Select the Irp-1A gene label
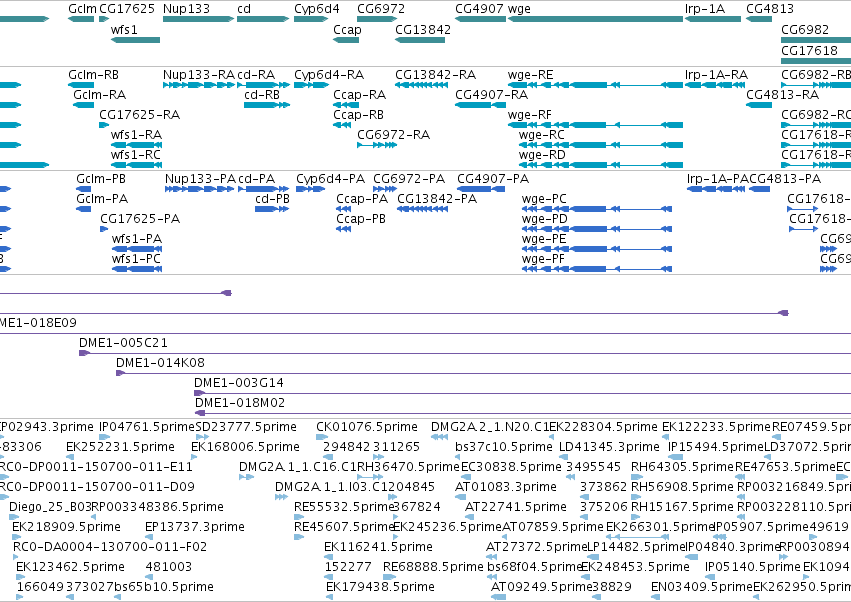 [704, 9]
